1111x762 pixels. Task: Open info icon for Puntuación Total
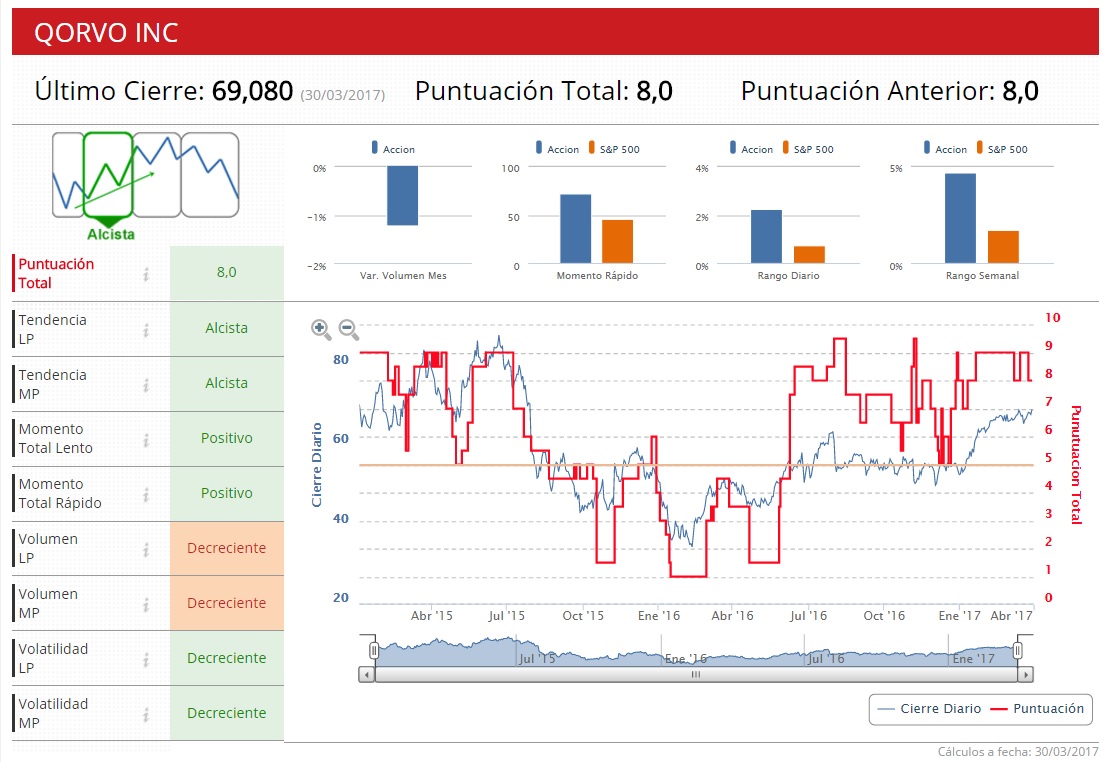tap(146, 274)
